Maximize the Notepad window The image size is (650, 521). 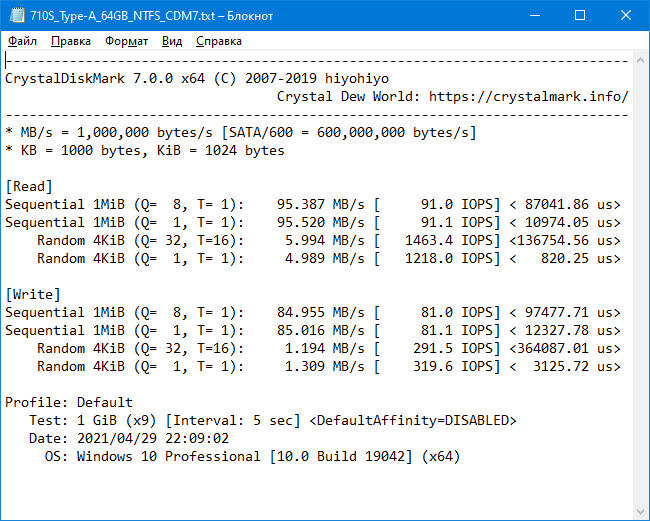(x=580, y=15)
